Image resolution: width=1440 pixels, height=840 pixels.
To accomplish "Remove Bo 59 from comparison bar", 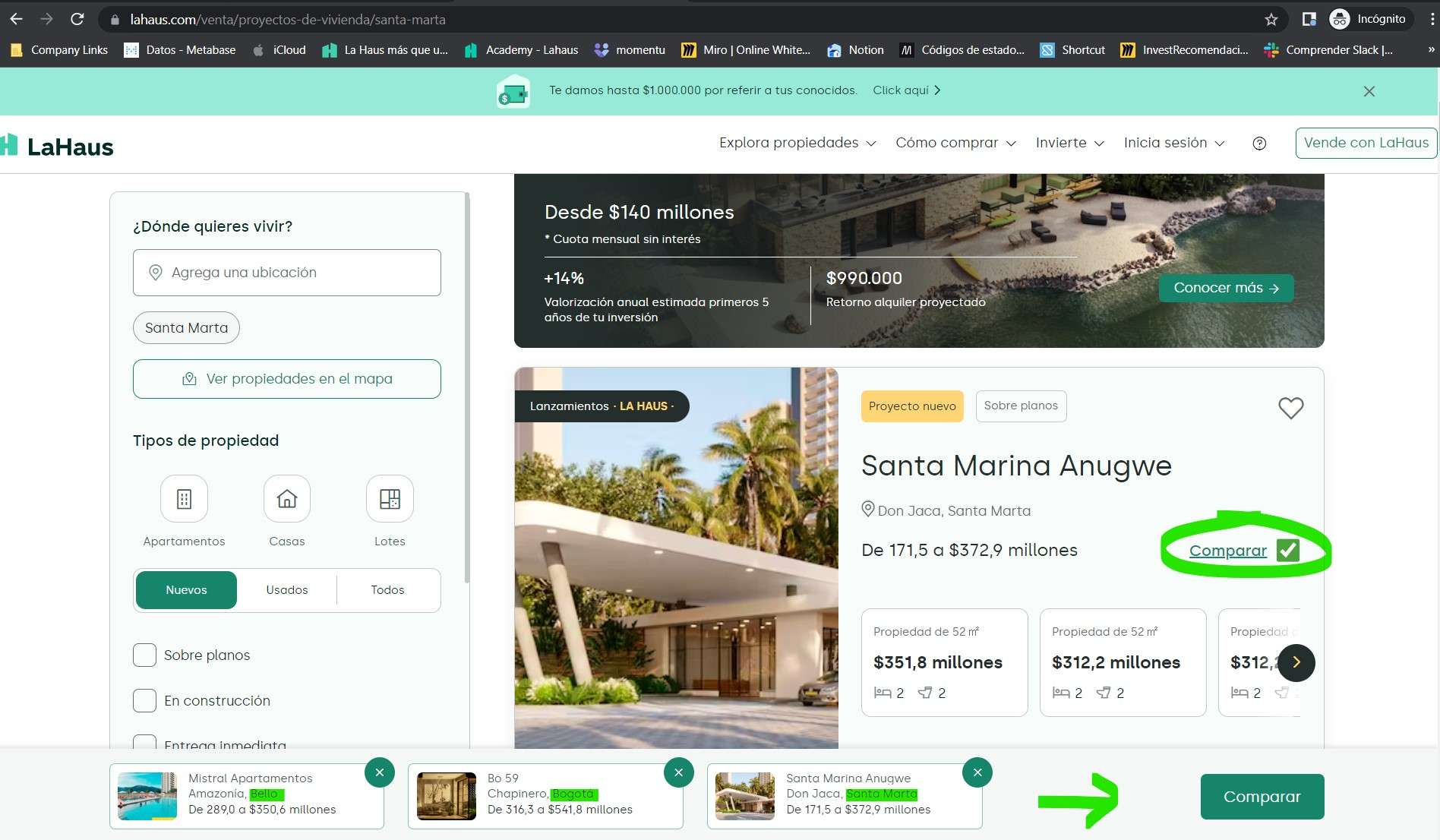I will point(678,772).
